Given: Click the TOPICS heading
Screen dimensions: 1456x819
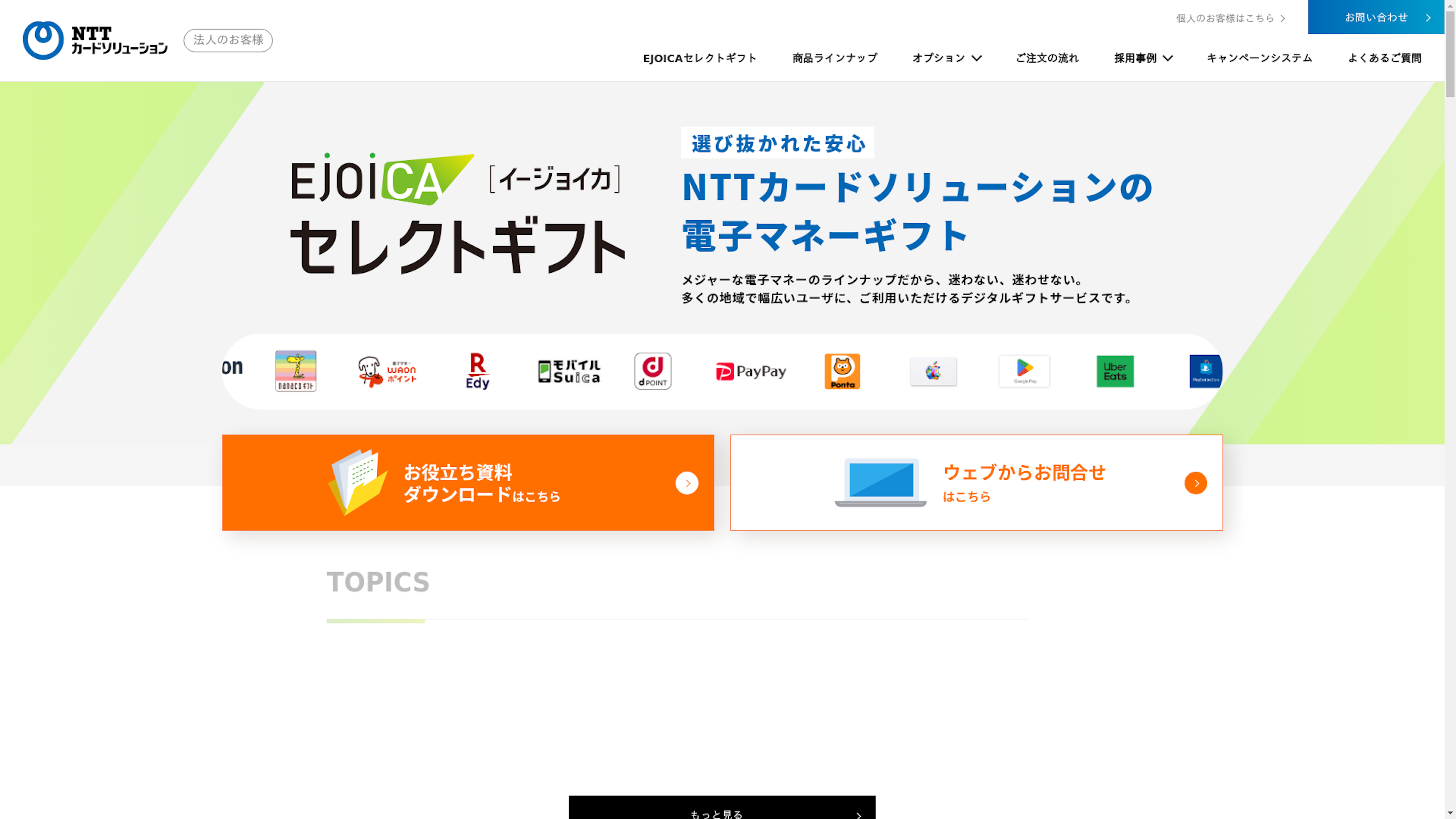Looking at the screenshot, I should (378, 582).
